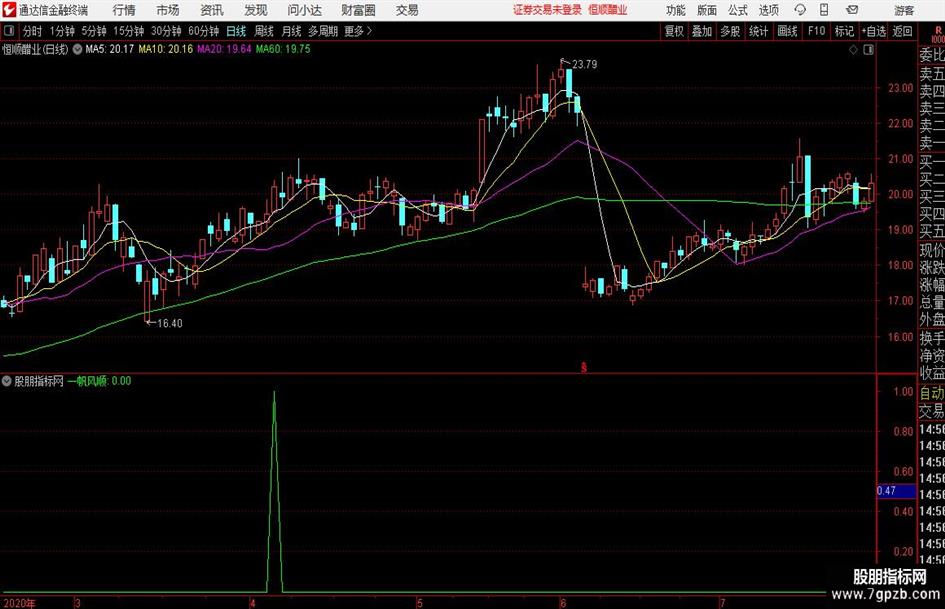The width and height of the screenshot is (945, 609).
Task: Click the 复权 toolbar button
Action: coord(674,31)
